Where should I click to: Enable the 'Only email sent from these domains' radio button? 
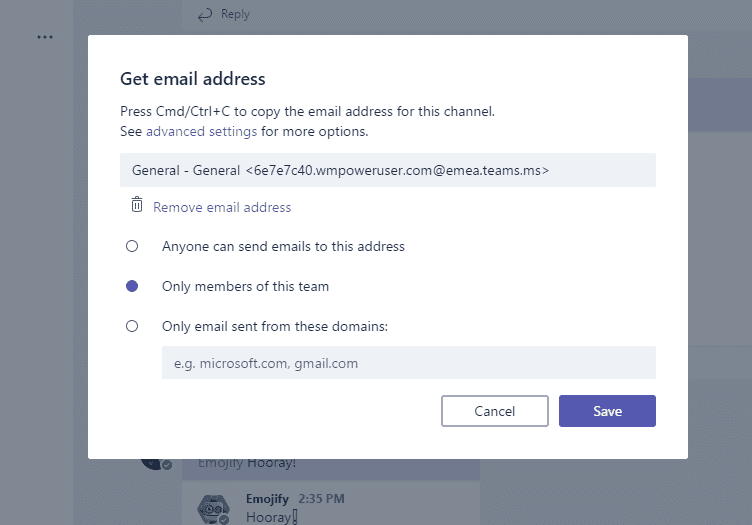tap(132, 326)
